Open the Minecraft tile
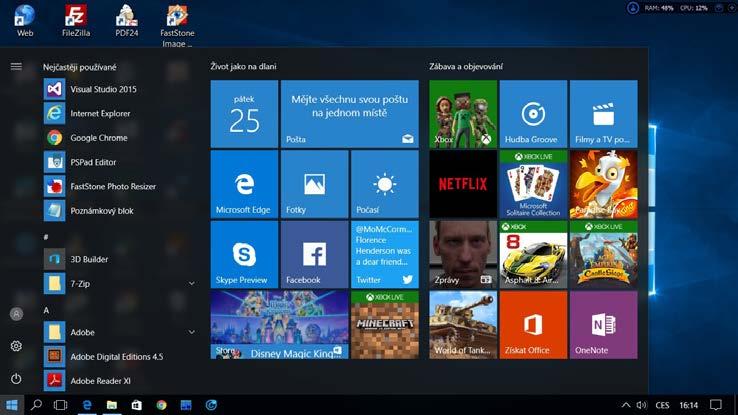The height and width of the screenshot is (415, 738). [385, 325]
